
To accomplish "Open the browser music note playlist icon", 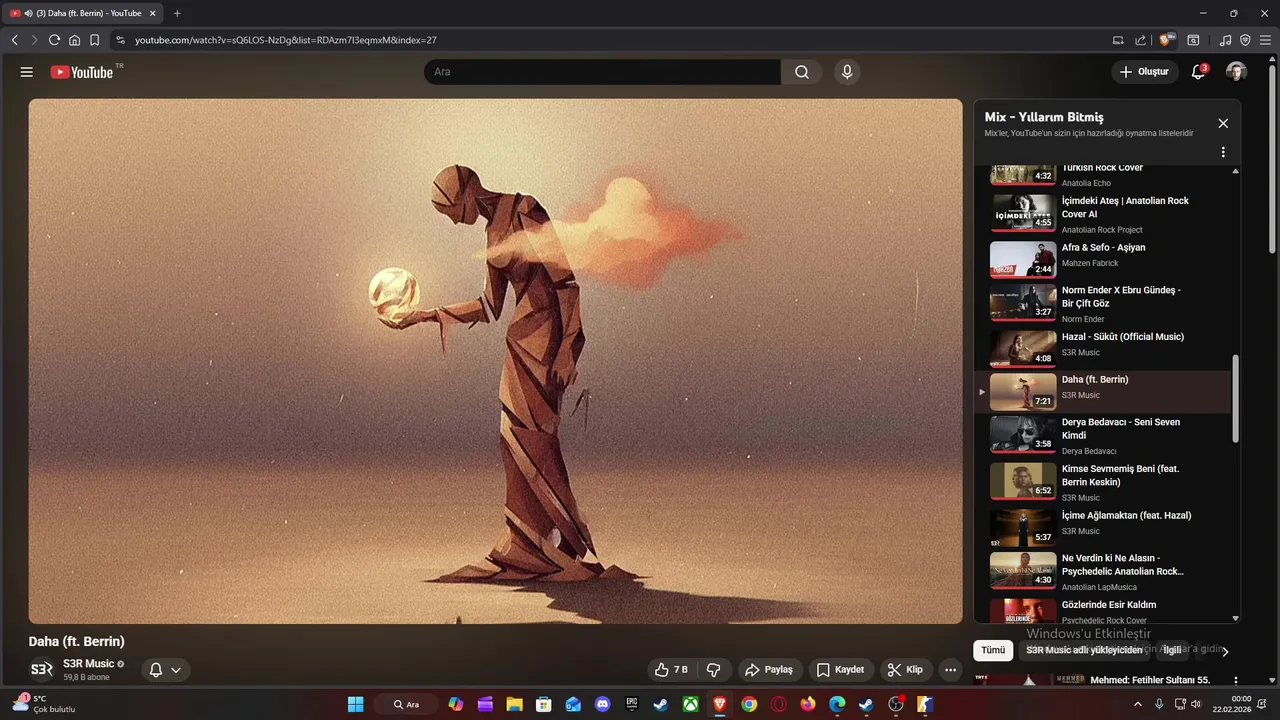I will [1225, 40].
